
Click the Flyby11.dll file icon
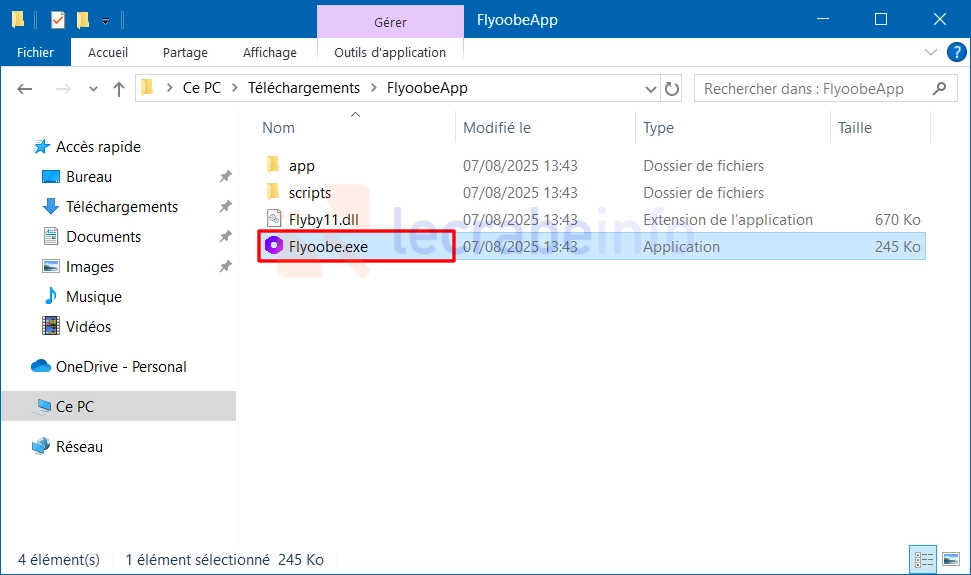click(x=274, y=218)
